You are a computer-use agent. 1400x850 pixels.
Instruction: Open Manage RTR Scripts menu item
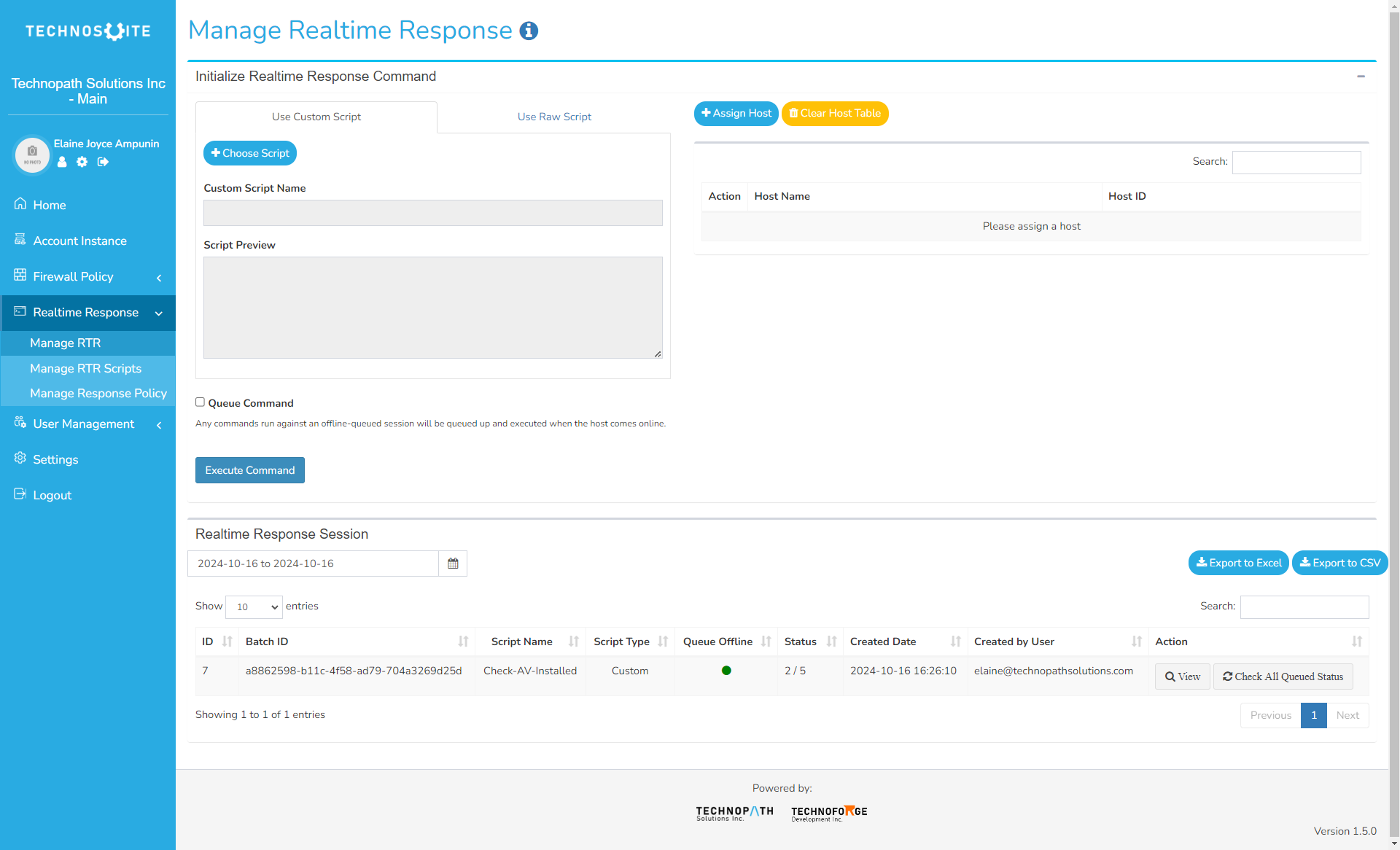(85, 368)
